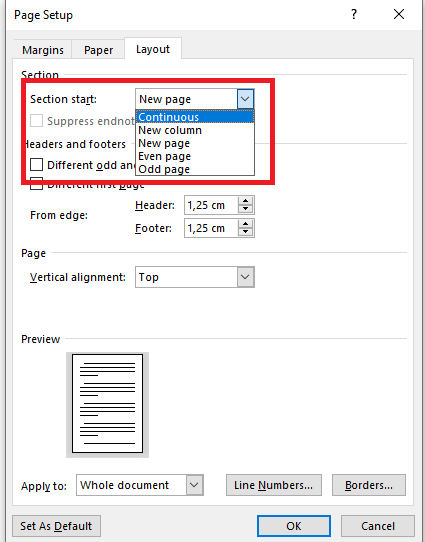
Task: Choose New column from section start list
Action: 195,130
